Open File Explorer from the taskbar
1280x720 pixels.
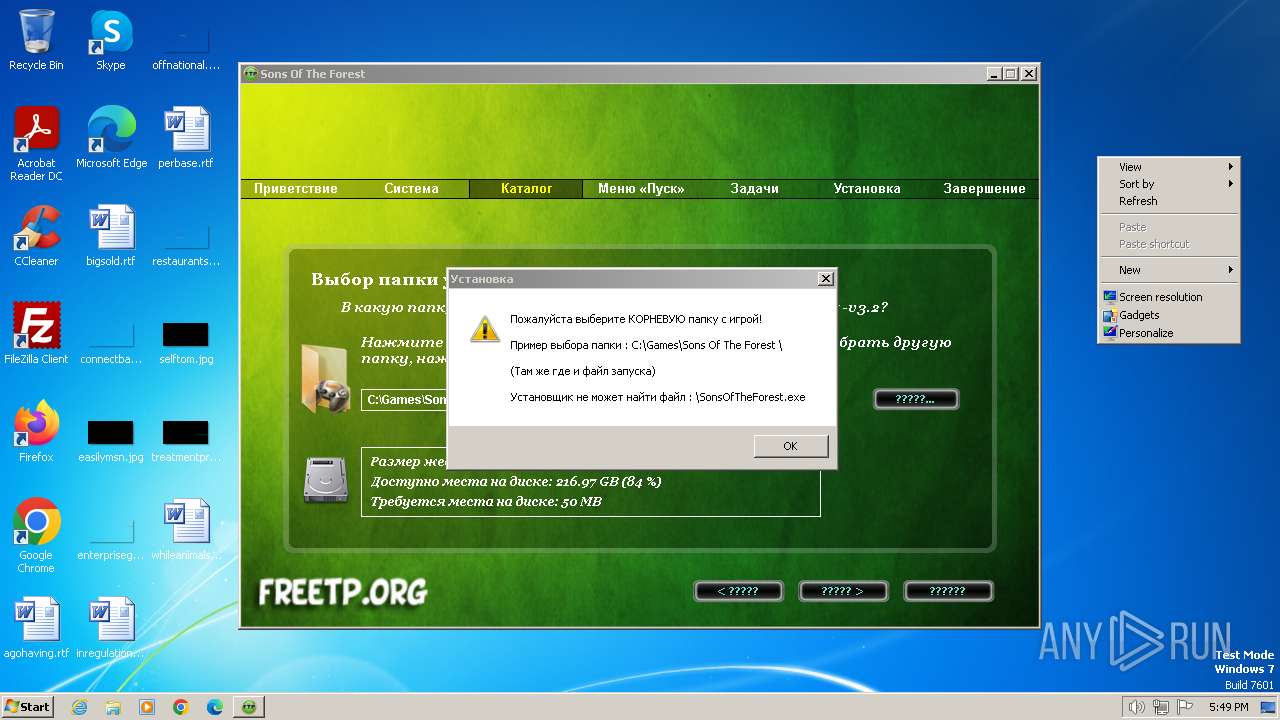tap(113, 707)
